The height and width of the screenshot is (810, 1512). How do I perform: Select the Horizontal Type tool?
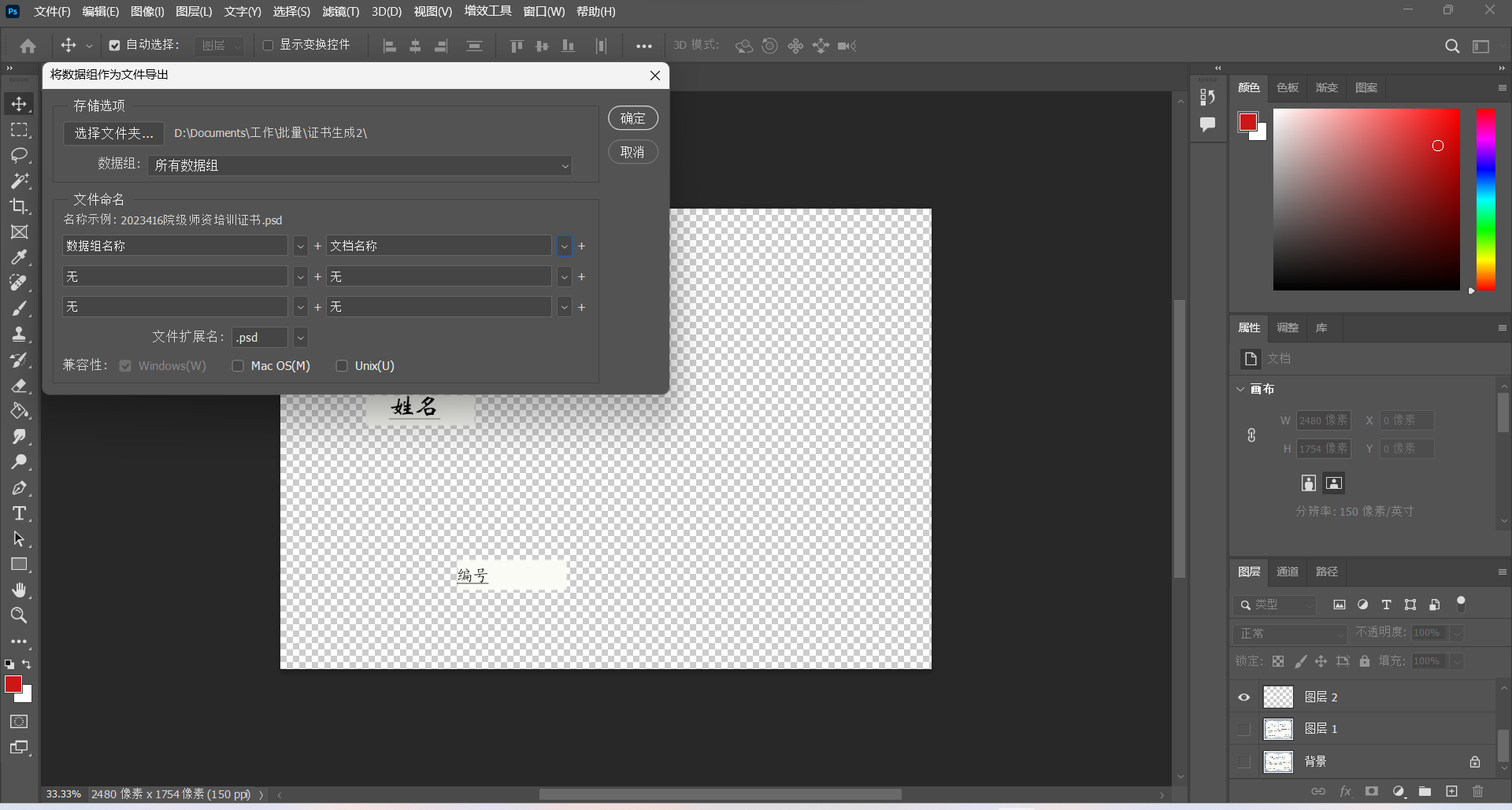click(19, 514)
